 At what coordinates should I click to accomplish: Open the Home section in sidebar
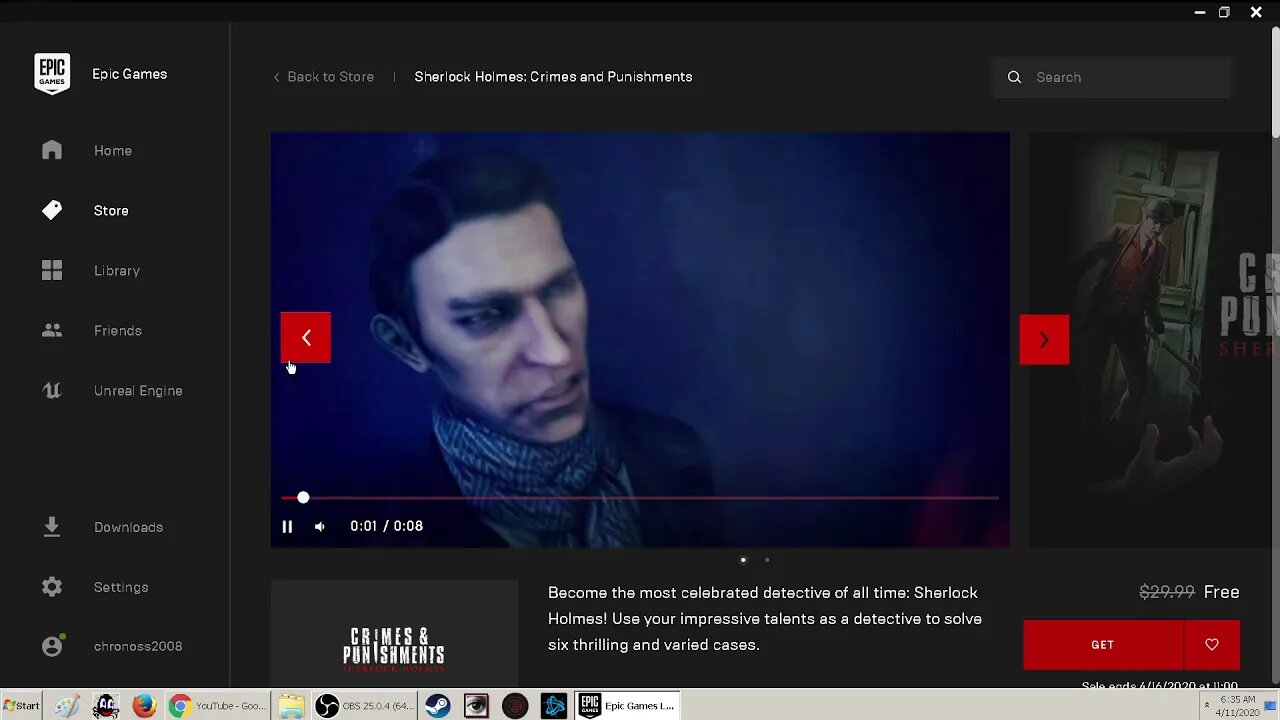113,151
